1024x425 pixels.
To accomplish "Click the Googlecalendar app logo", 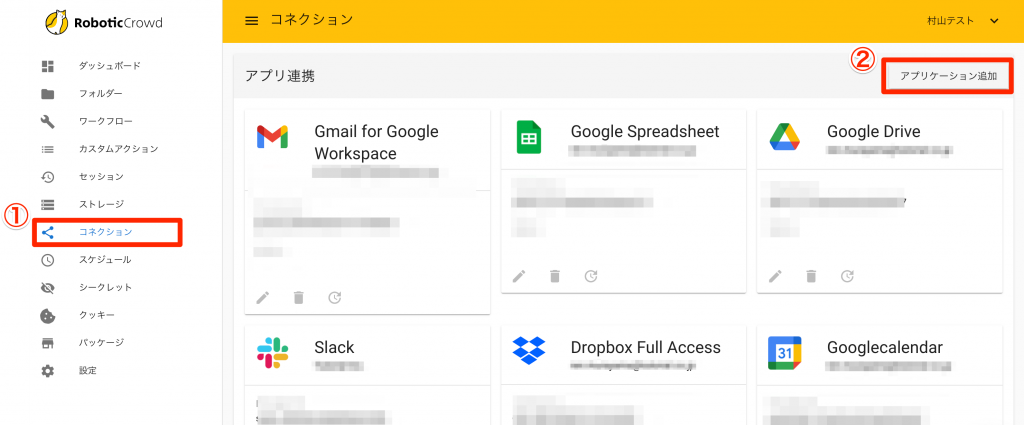I will (x=784, y=353).
